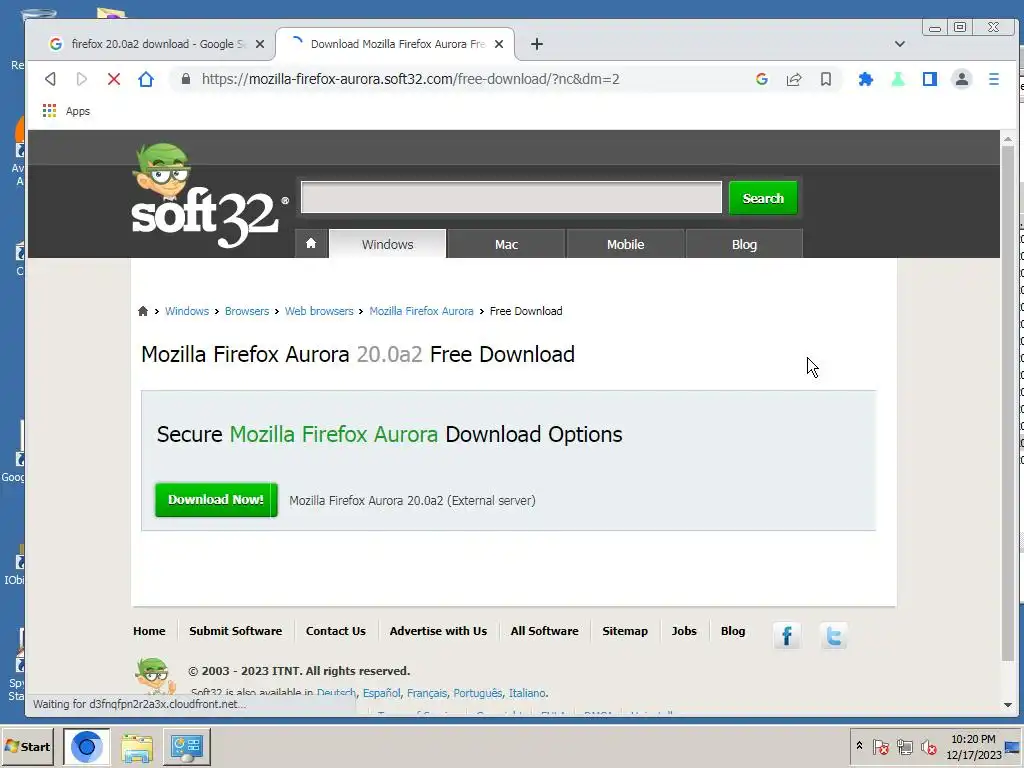
Task: Switch site language to Français
Action: pyautogui.click(x=427, y=693)
